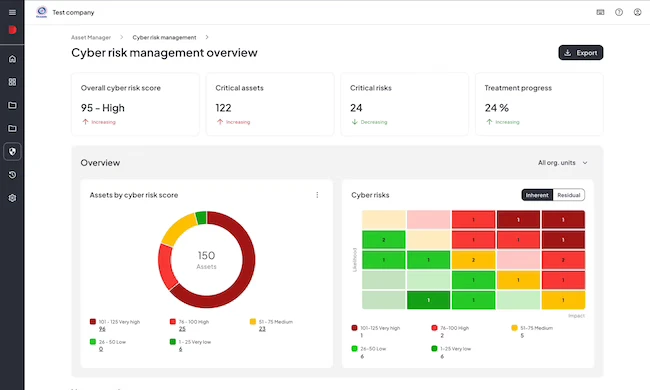
Task: Click Low asset count 0 link
Action: click(101, 349)
